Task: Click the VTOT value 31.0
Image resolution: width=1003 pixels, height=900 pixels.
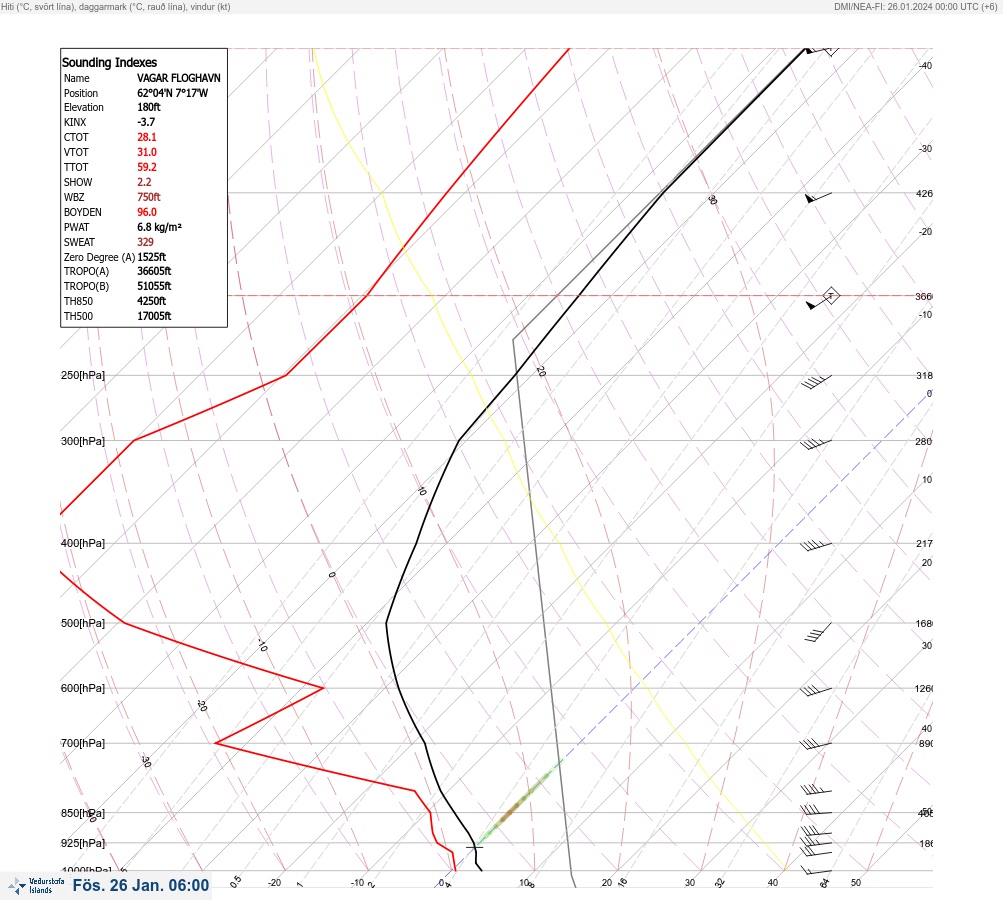Action: (x=146, y=152)
